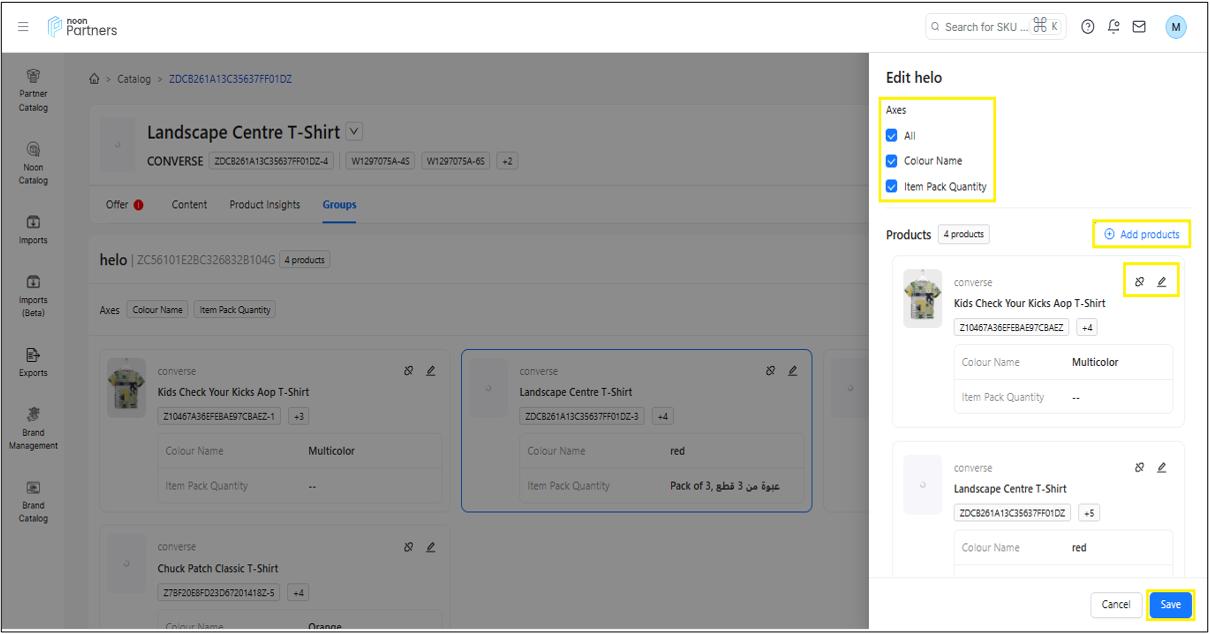Expand the +2 SKU tags in header

tap(507, 161)
